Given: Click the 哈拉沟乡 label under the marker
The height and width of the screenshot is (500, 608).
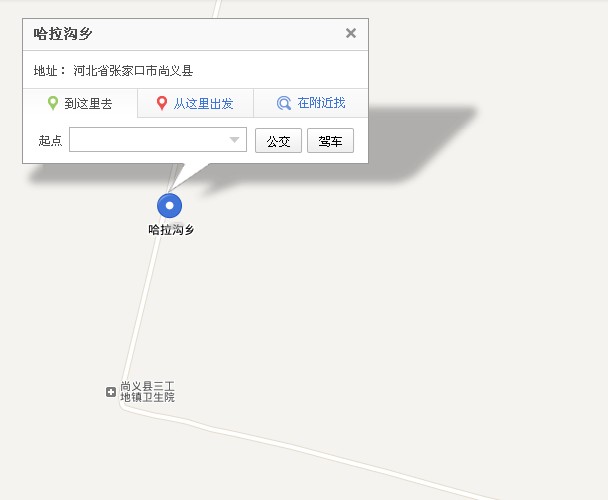Looking at the screenshot, I should [x=171, y=230].
